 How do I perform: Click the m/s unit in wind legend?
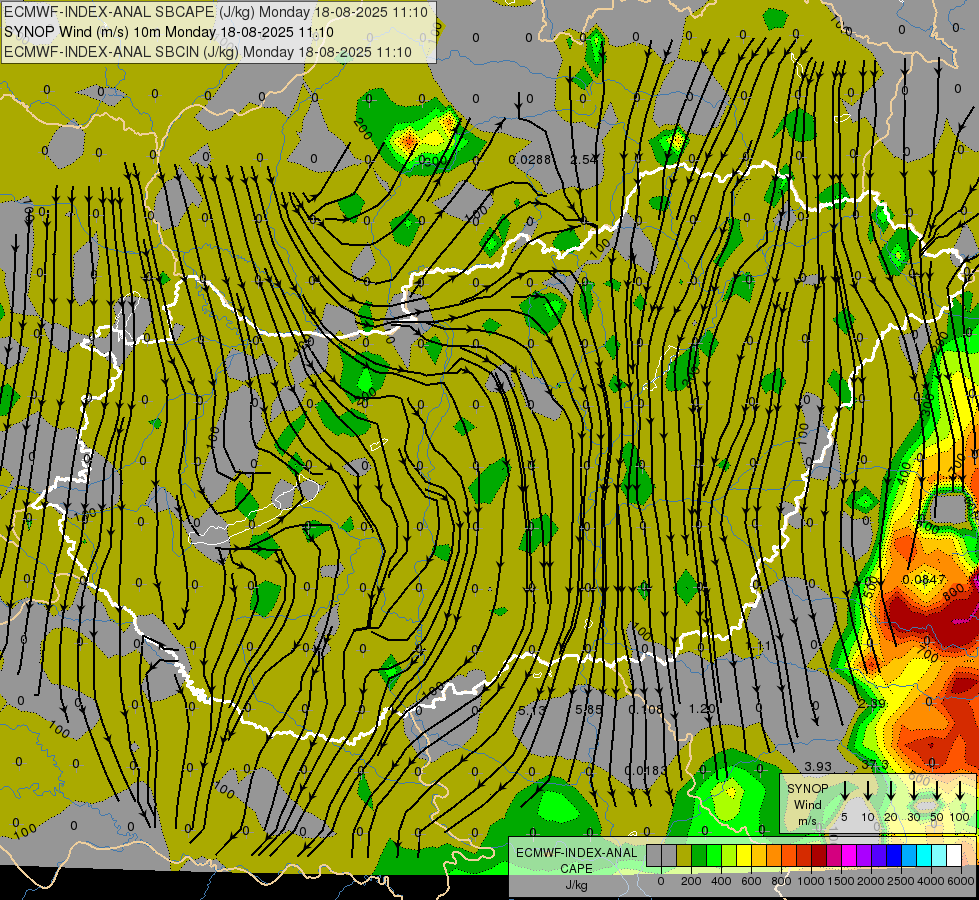[x=807, y=821]
